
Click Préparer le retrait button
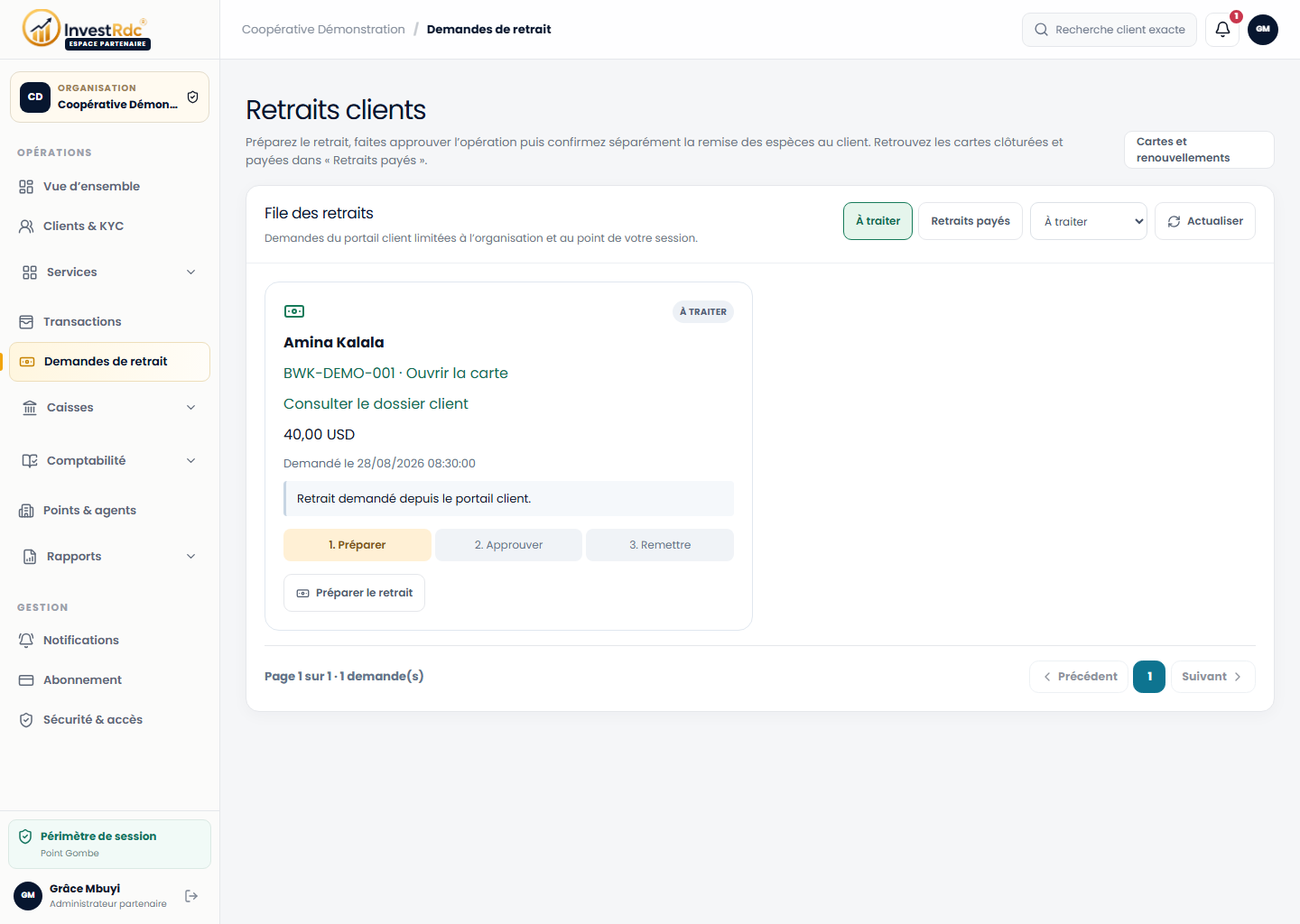click(x=354, y=593)
